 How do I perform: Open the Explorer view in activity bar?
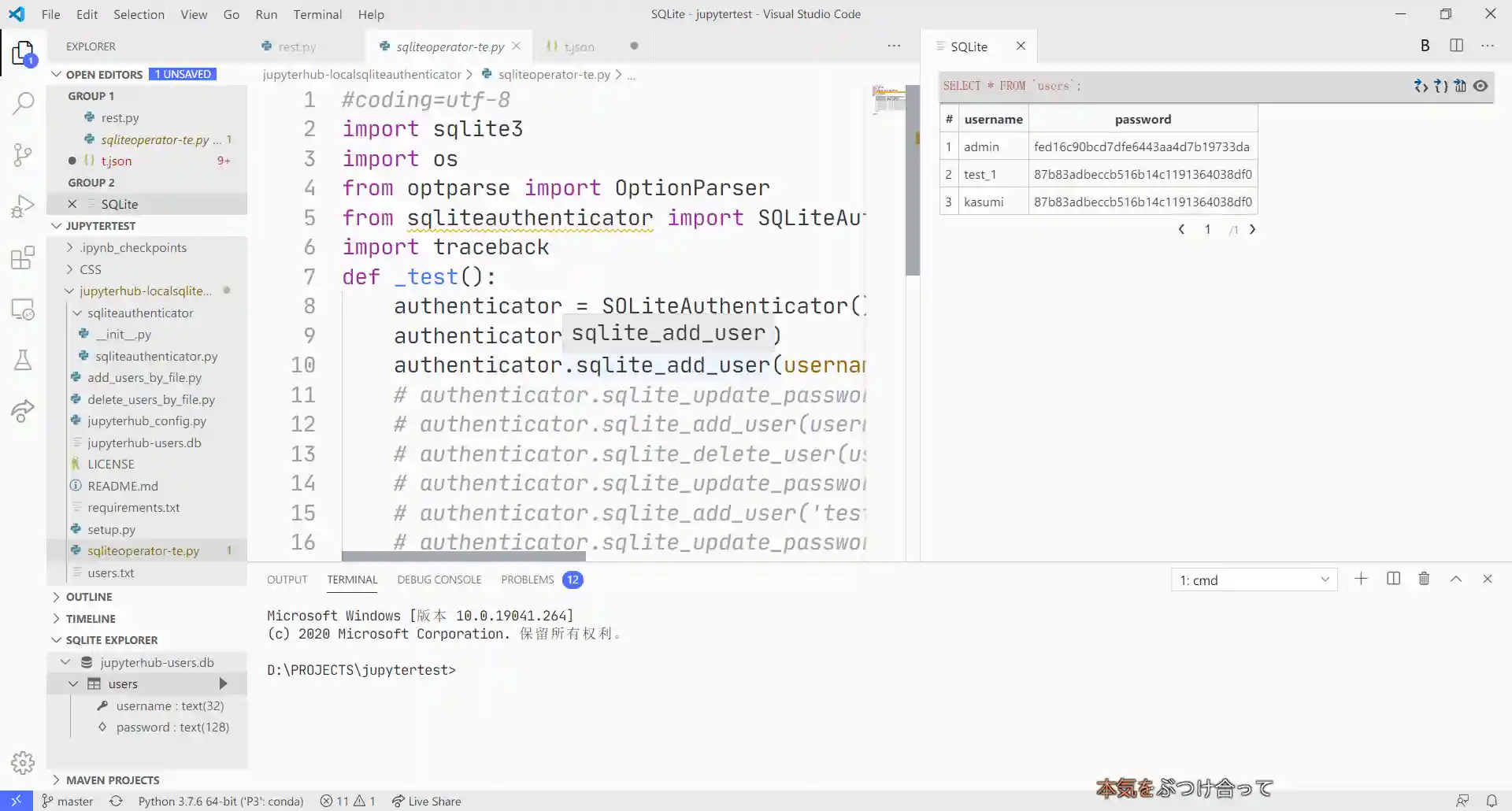click(x=23, y=54)
